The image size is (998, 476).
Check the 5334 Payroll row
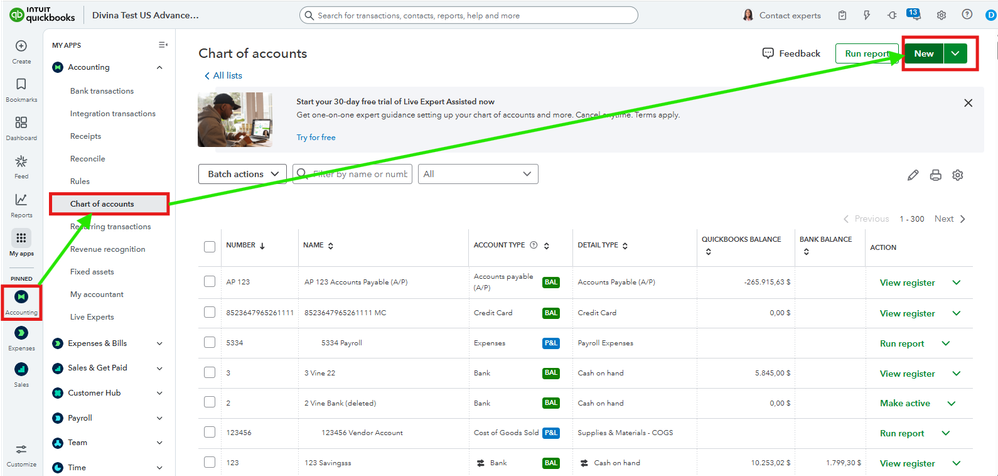[x=209, y=342]
